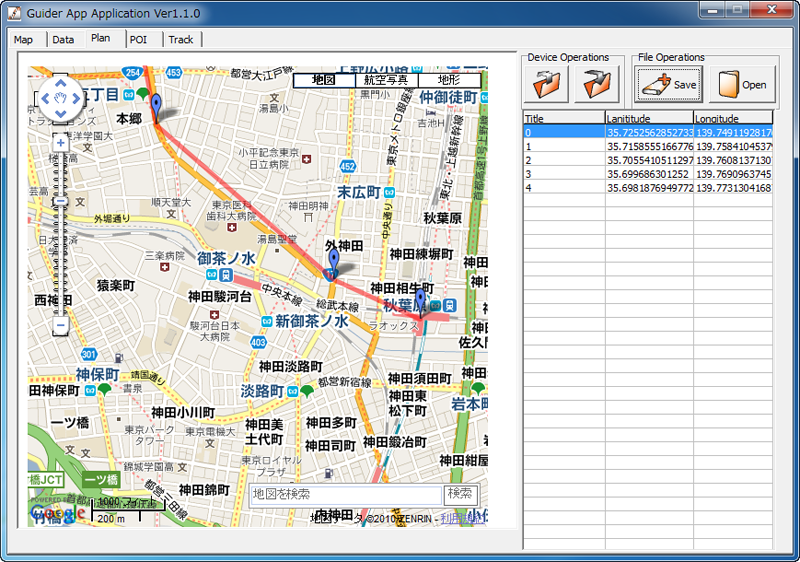Open a saved plan file

742,84
